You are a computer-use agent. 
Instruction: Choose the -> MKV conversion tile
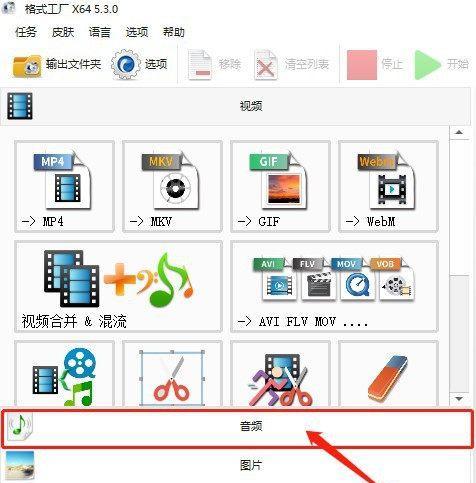172,186
